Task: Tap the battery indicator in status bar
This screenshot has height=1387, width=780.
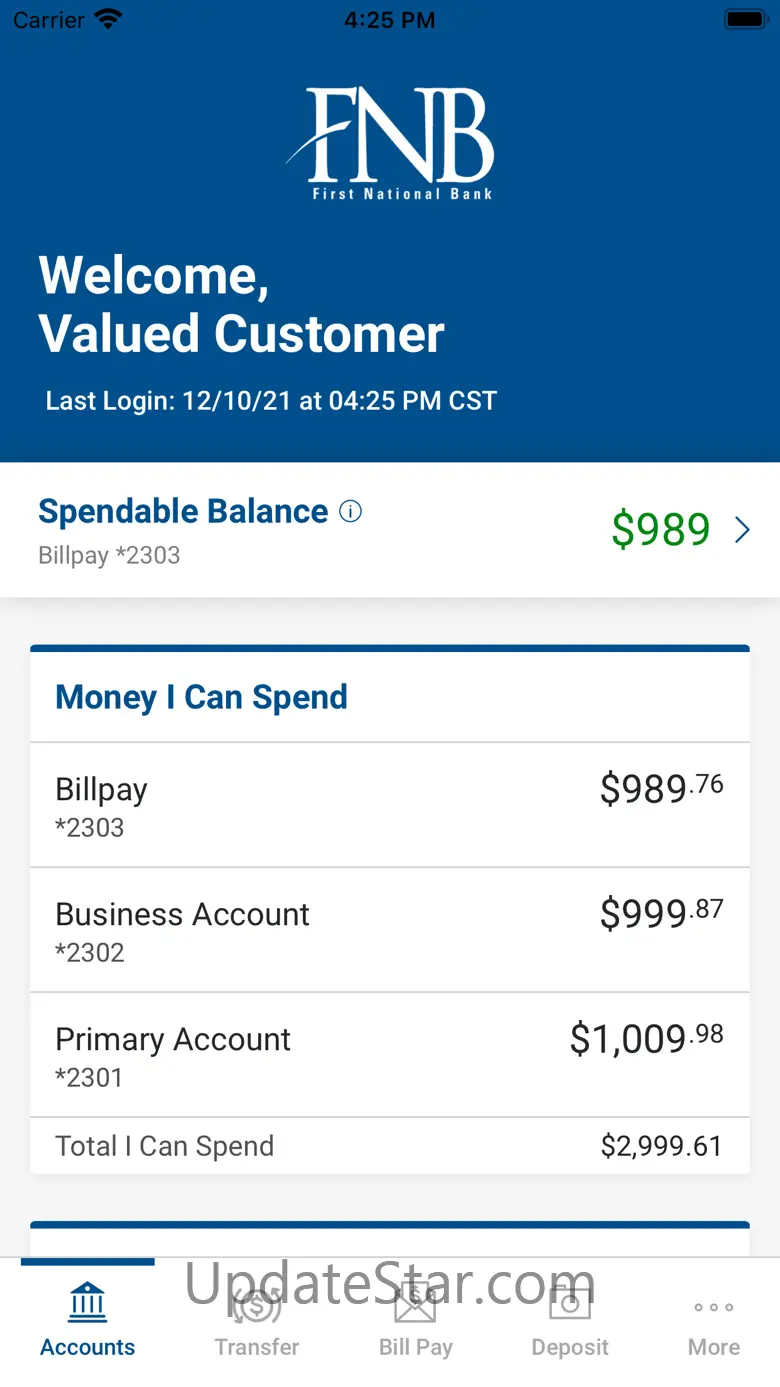Action: coord(744,19)
